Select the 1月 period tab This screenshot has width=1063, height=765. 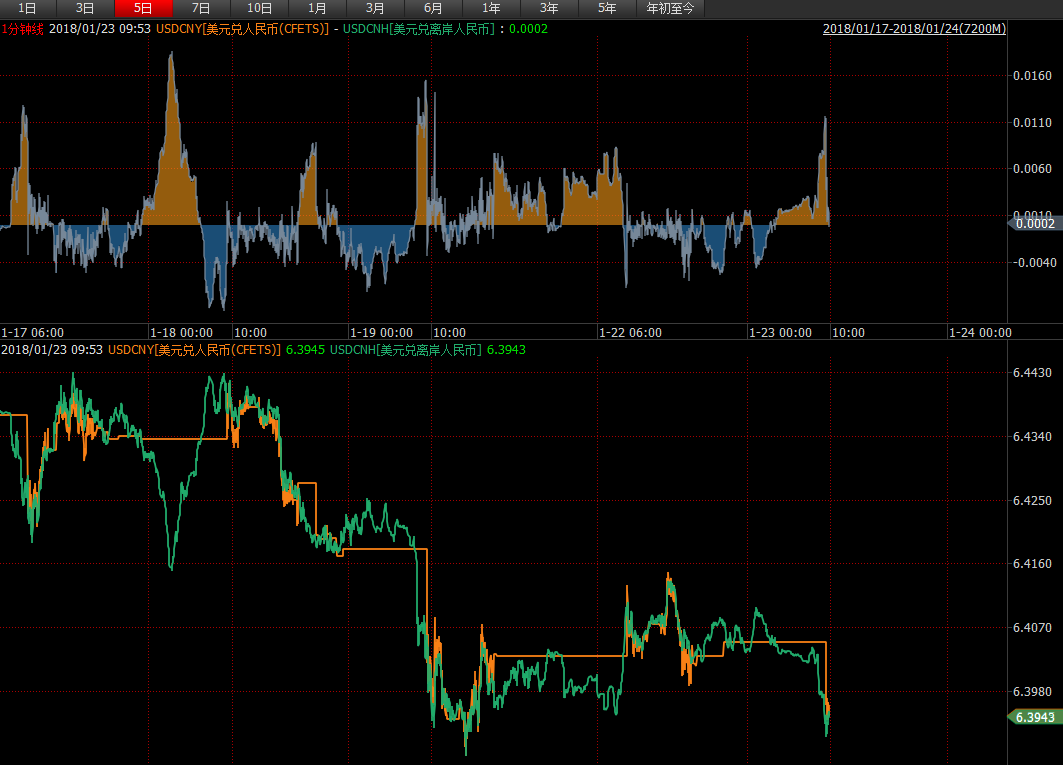click(x=317, y=8)
